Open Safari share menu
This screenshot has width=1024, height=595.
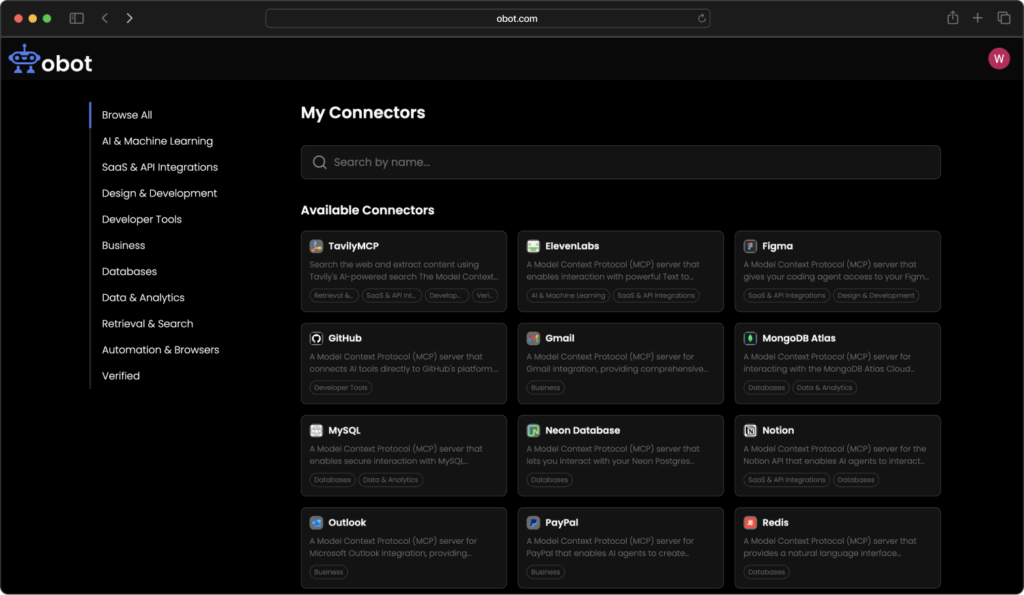[x=952, y=18]
